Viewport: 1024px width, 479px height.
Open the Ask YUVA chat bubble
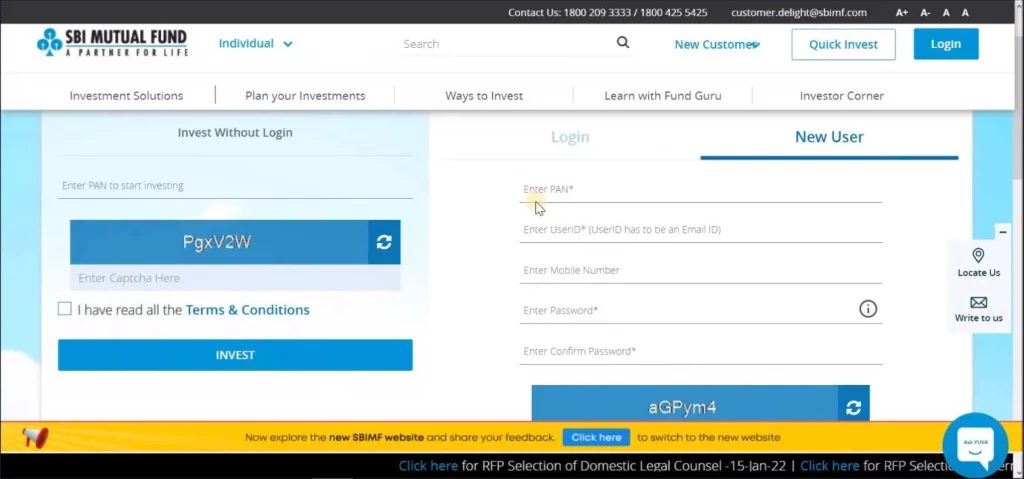click(x=975, y=445)
